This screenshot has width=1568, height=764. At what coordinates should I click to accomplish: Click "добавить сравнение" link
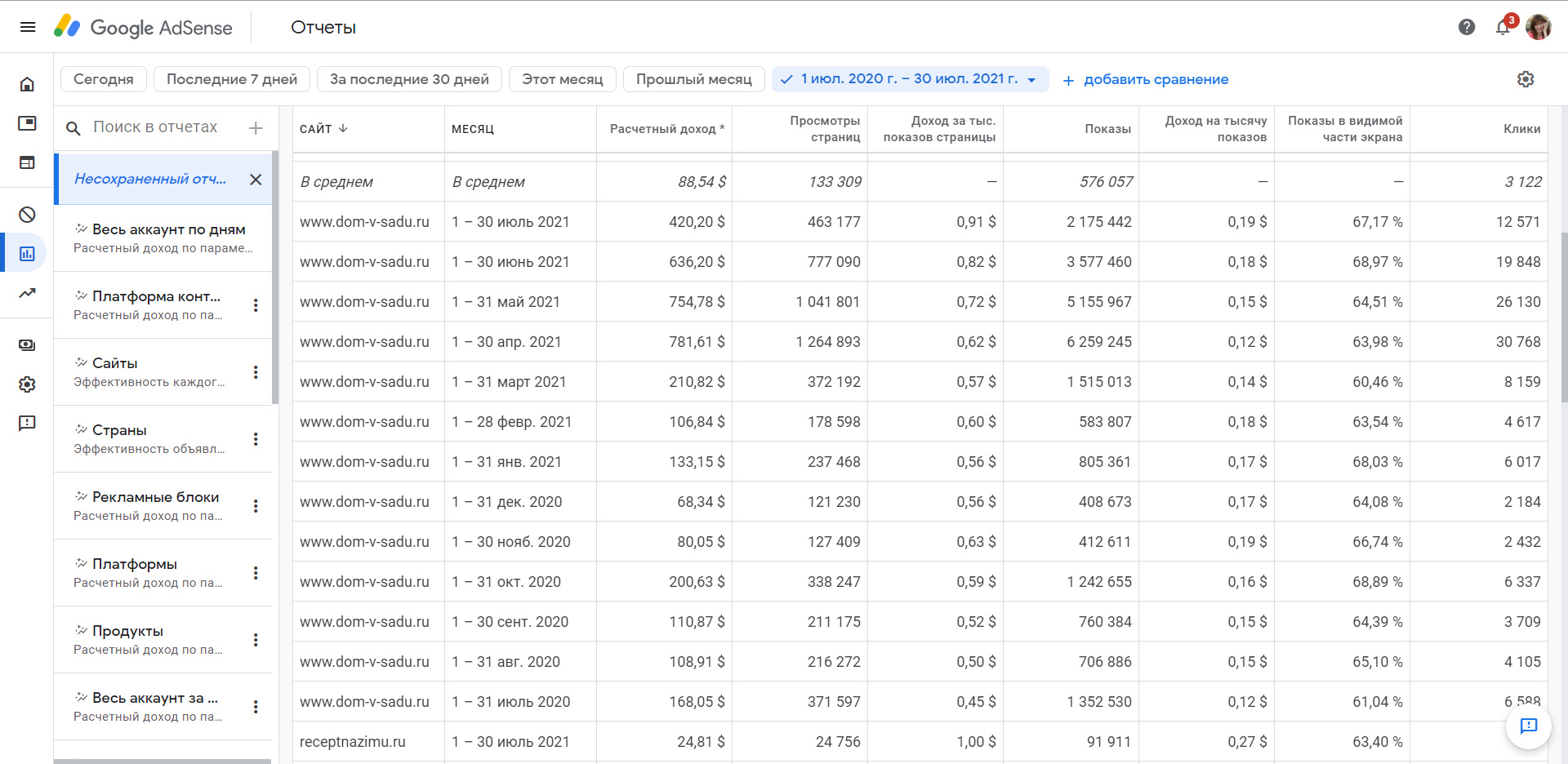pyautogui.click(x=1146, y=79)
